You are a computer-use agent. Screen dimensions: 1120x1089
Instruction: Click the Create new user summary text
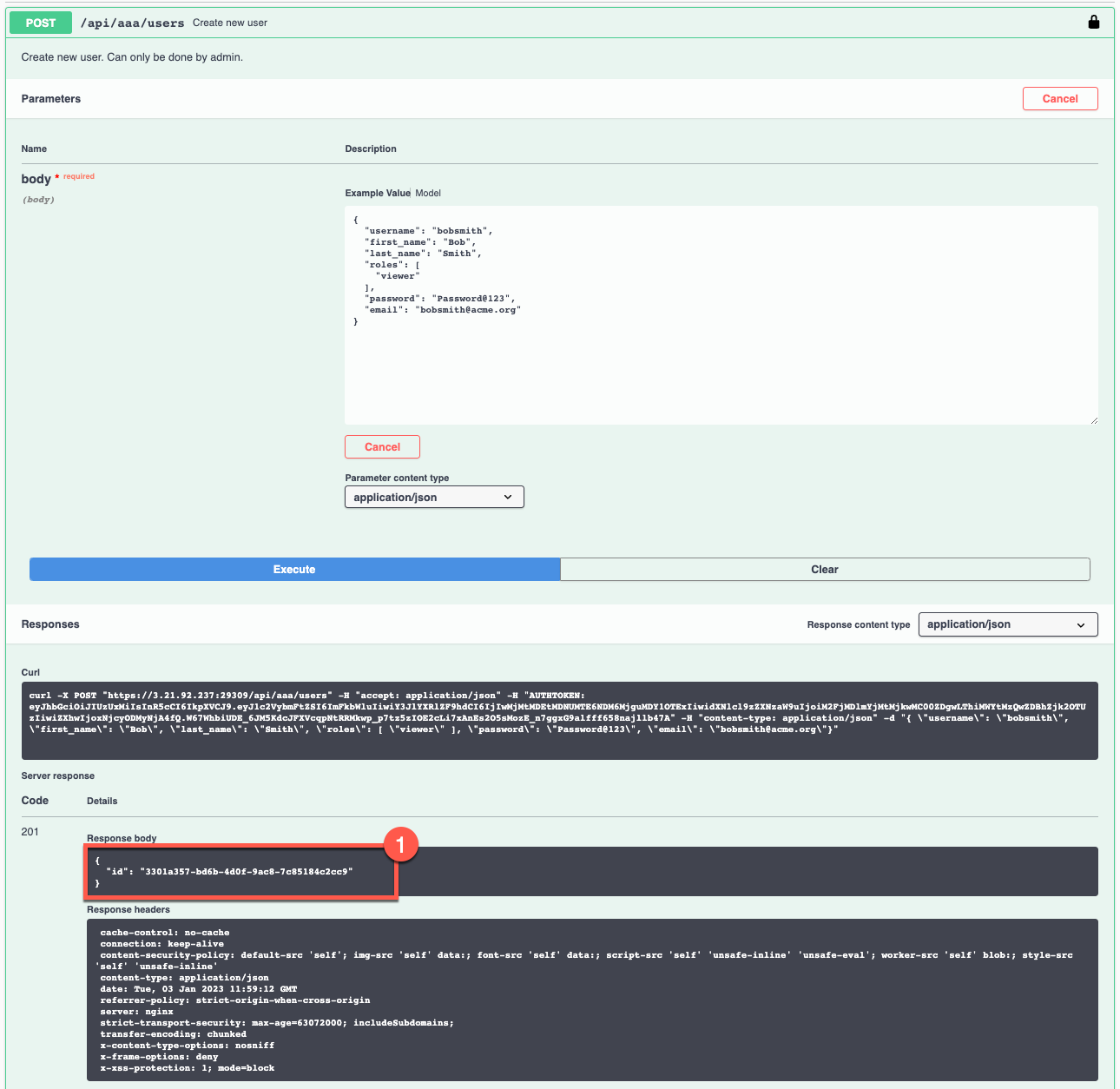tap(229, 23)
